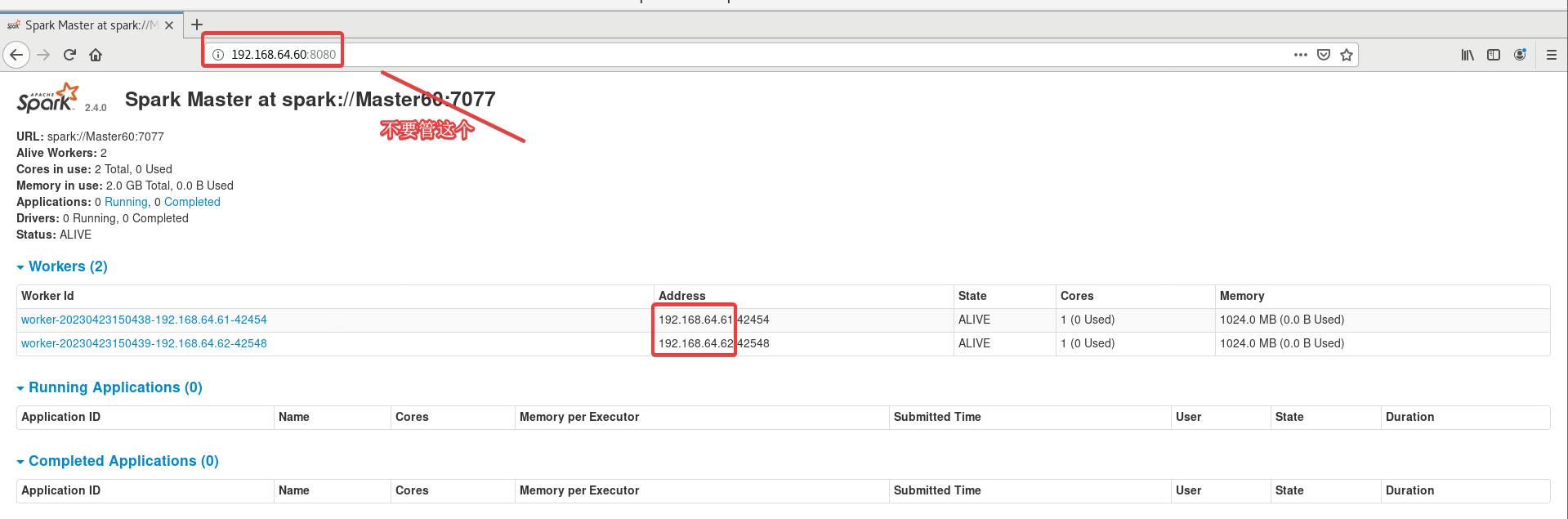Open page actions three-dot menu
Screen dimensions: 1568x519
point(1301,55)
